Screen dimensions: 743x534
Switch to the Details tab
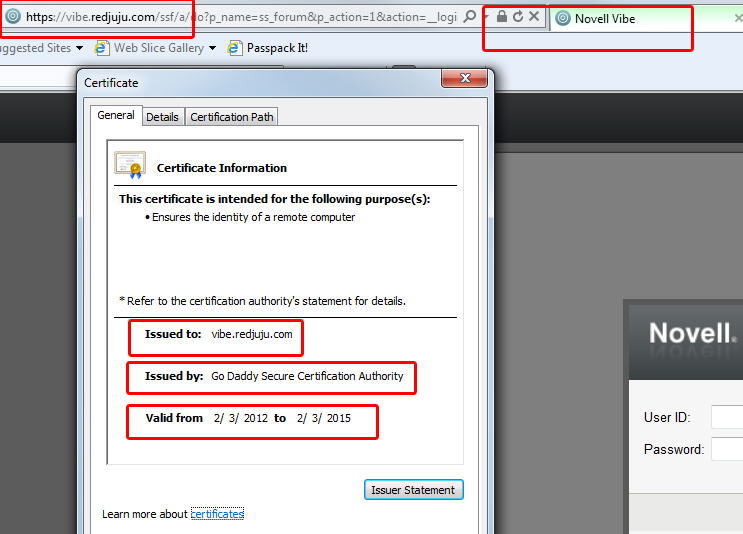point(163,117)
